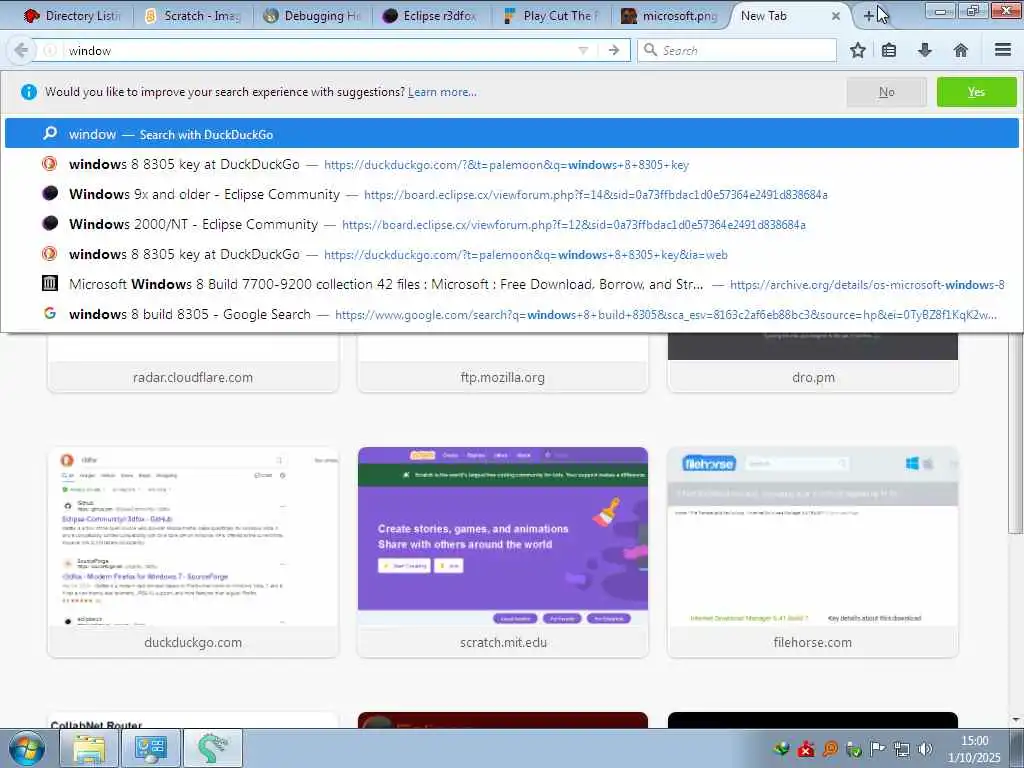
Task: Click the back arrow navigation button
Action: pos(21,50)
